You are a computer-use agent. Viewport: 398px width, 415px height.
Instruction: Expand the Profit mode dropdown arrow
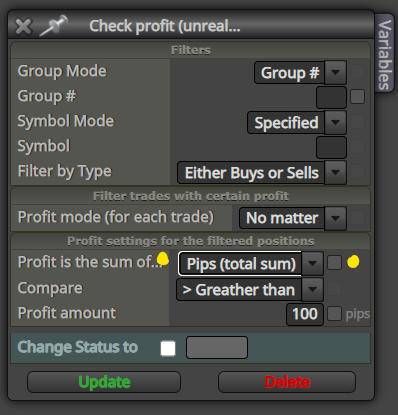pyautogui.click(x=336, y=218)
